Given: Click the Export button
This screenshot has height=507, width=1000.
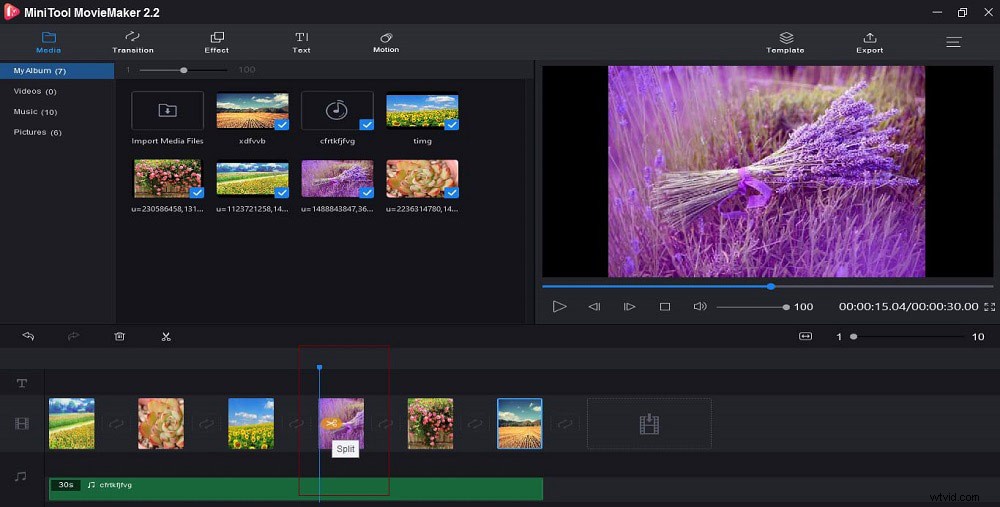Looking at the screenshot, I should 869,42.
